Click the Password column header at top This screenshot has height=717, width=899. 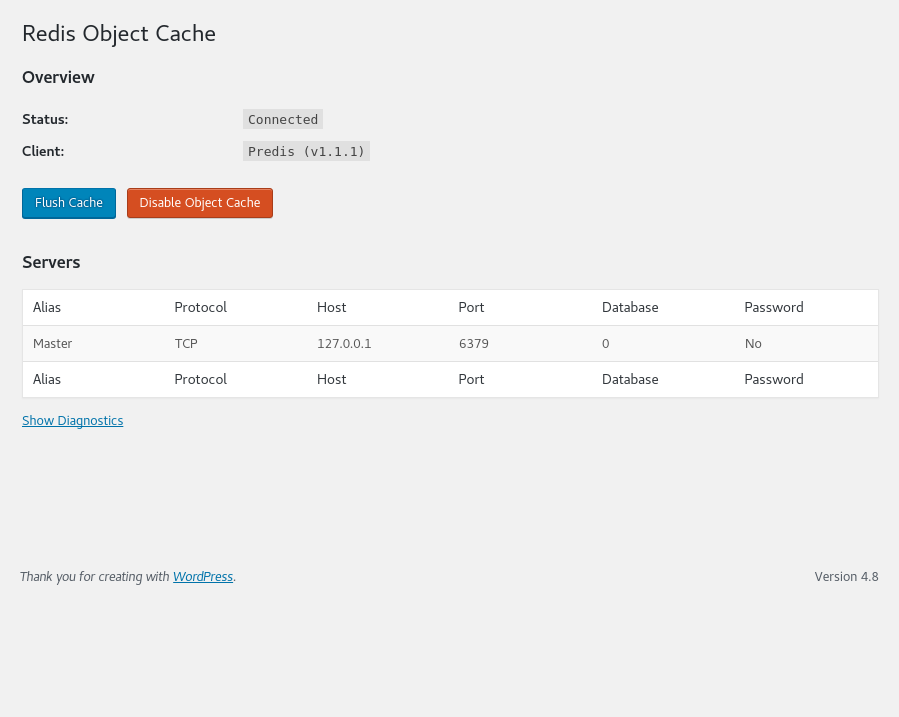(774, 307)
